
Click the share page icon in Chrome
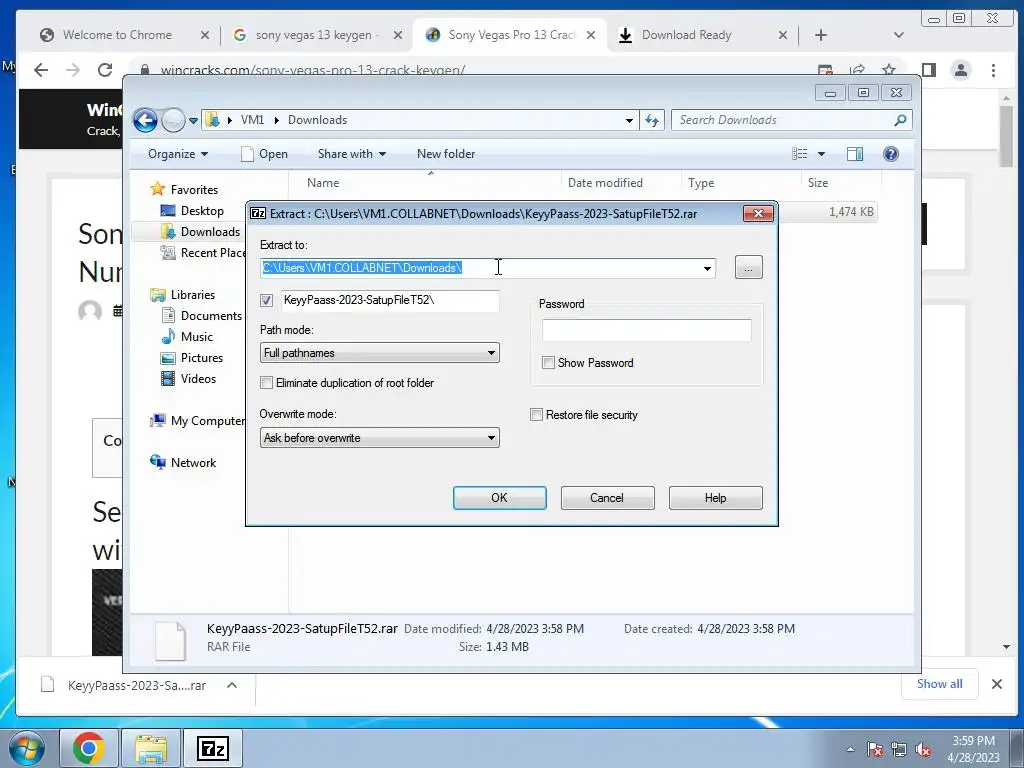(857, 70)
